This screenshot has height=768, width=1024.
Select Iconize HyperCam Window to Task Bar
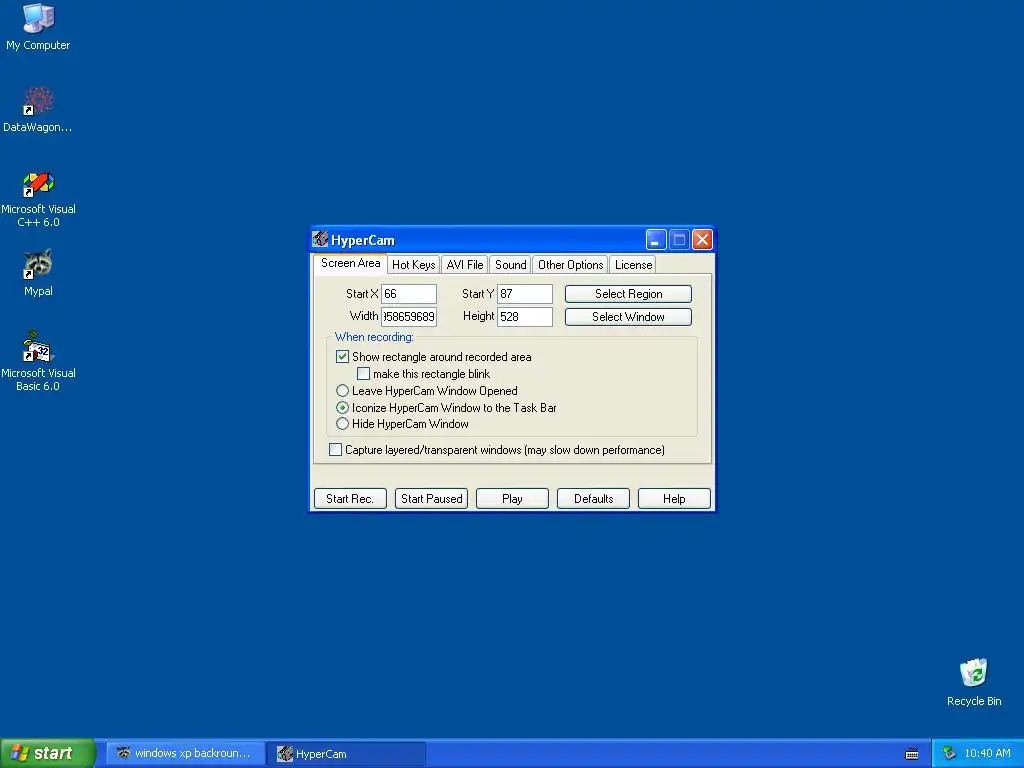pos(342,408)
